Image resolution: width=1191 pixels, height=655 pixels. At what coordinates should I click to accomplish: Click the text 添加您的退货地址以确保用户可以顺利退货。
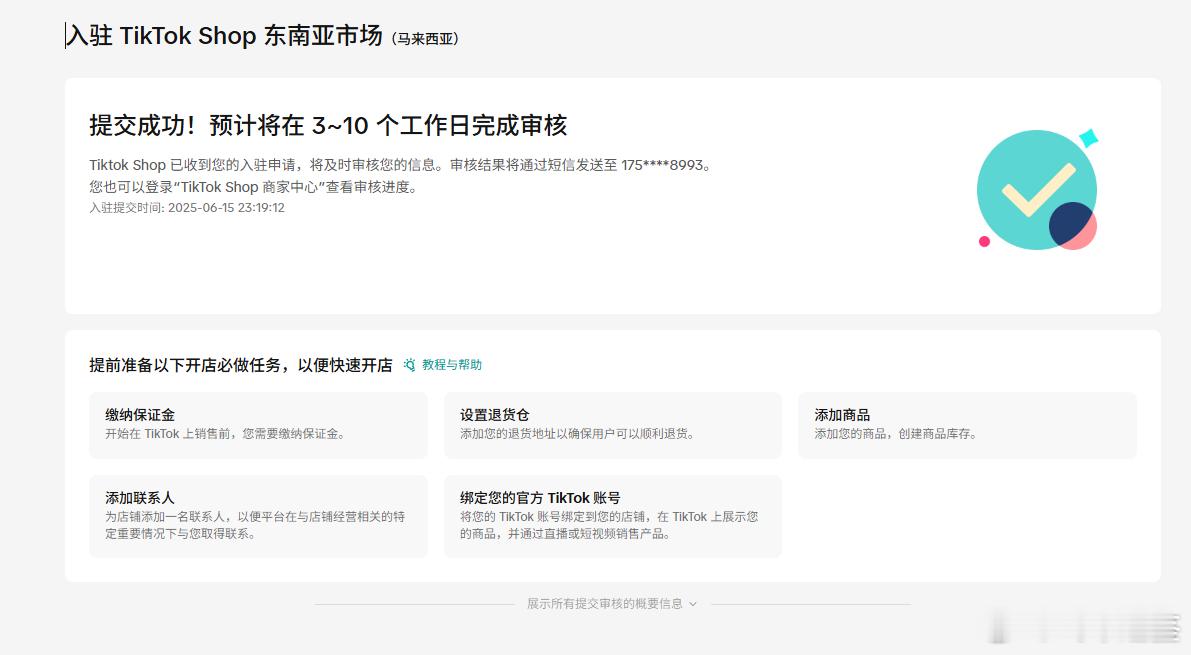click(x=577, y=434)
